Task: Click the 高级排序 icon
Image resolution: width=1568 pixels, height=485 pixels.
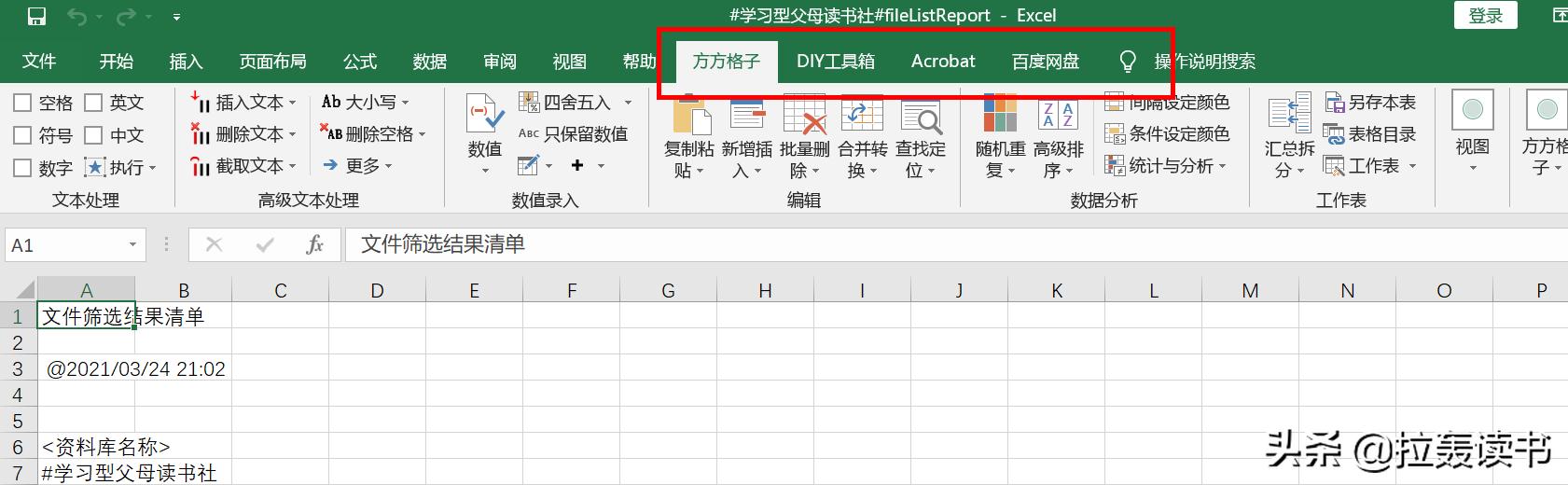Action: click(1058, 115)
